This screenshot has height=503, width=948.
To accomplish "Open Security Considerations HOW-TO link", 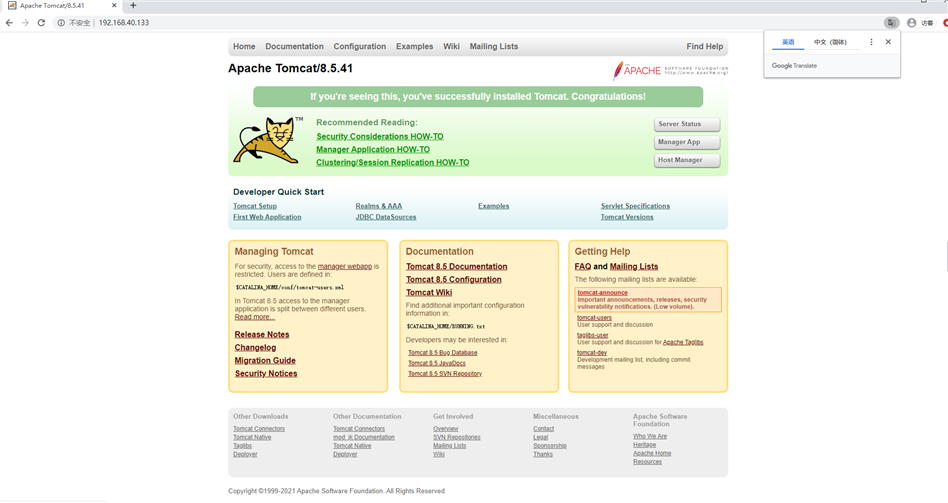I will [x=380, y=137].
